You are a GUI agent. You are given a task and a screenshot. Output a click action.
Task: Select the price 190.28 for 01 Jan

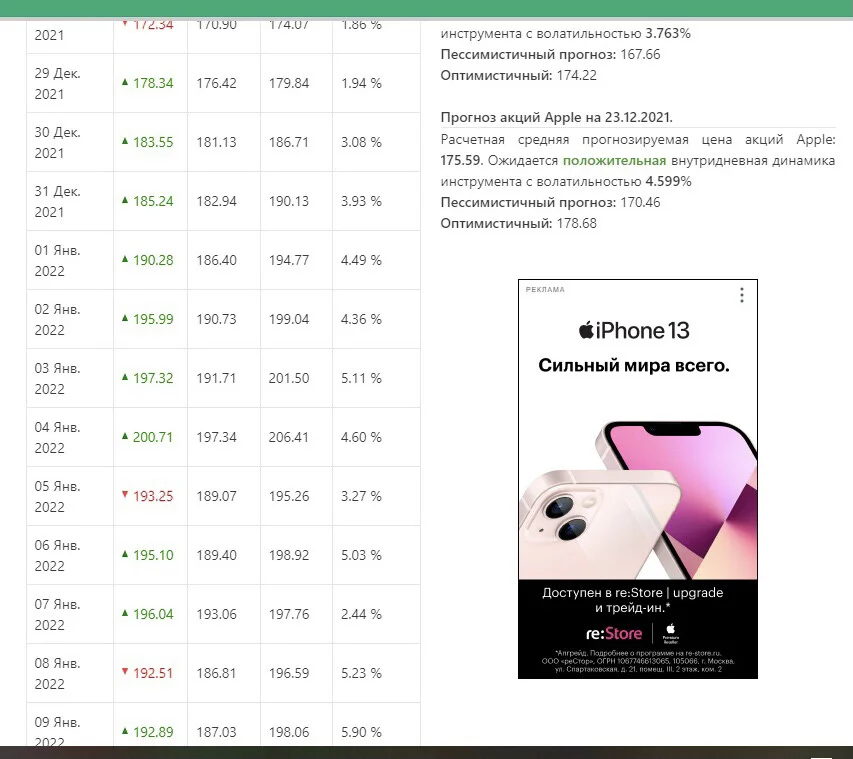[153, 260]
